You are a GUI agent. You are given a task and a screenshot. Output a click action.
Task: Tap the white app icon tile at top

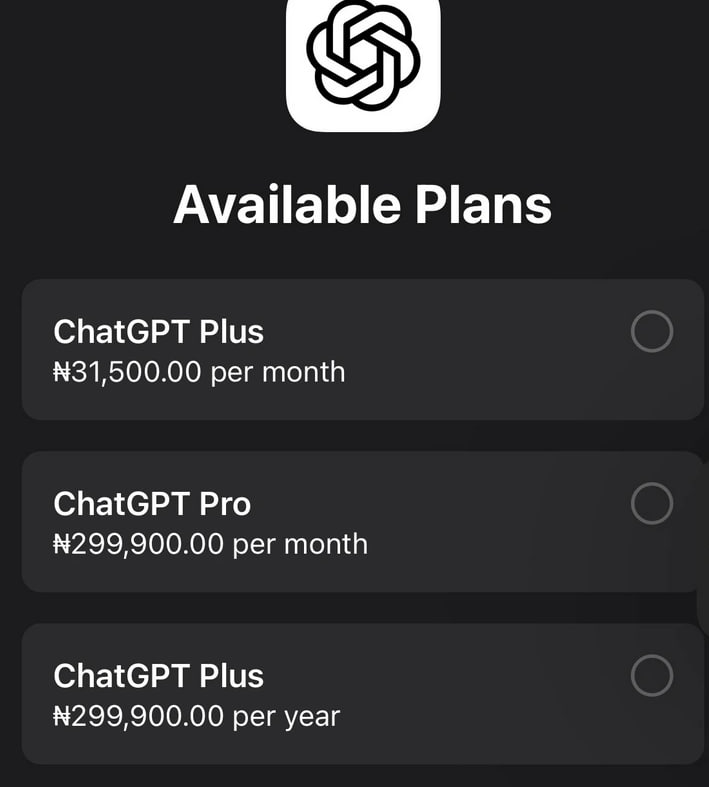363,63
